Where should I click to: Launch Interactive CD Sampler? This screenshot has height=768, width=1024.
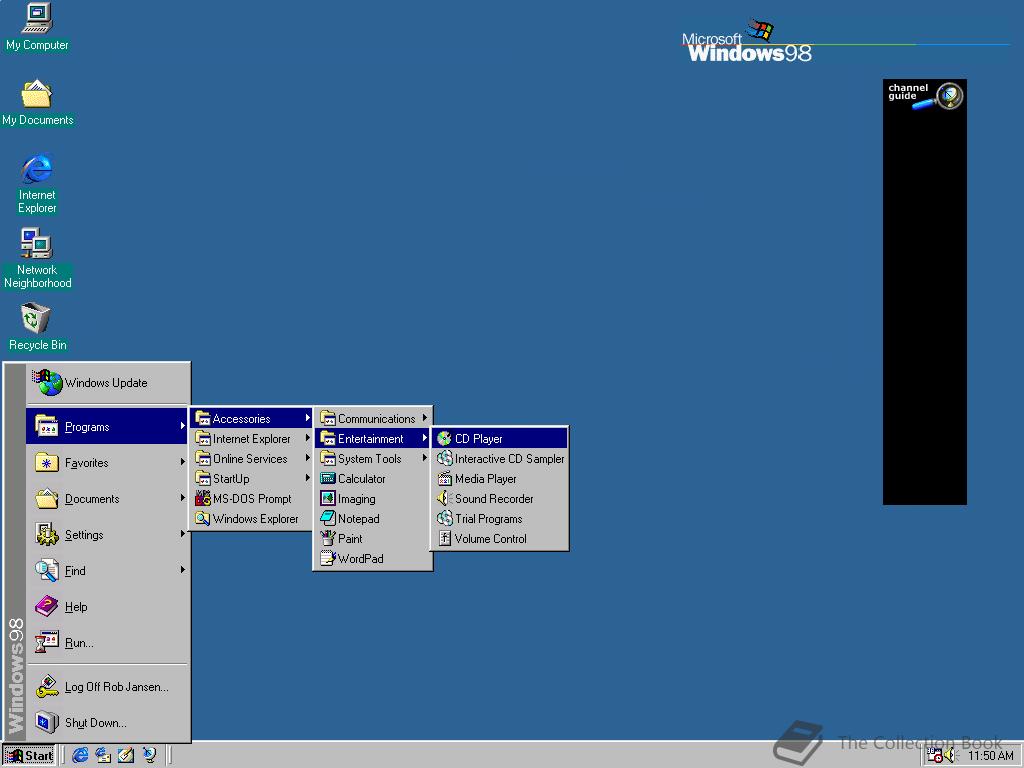[x=500, y=458]
